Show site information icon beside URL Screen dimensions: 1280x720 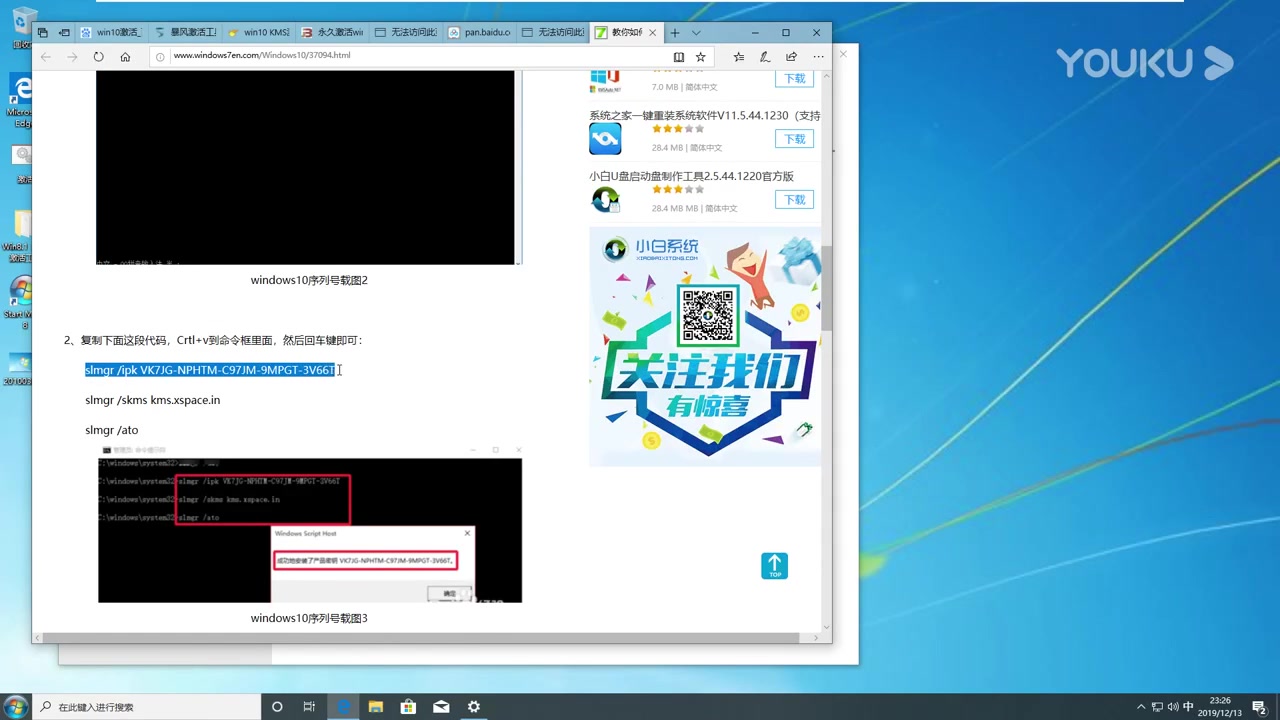(160, 56)
